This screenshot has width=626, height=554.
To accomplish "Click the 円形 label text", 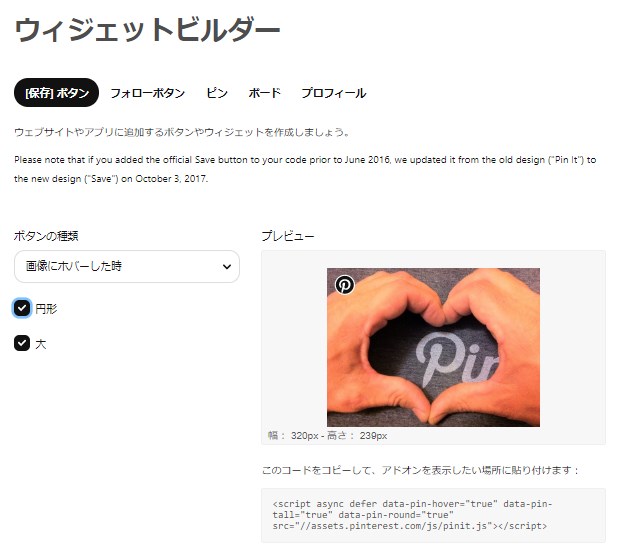I will 46,309.
